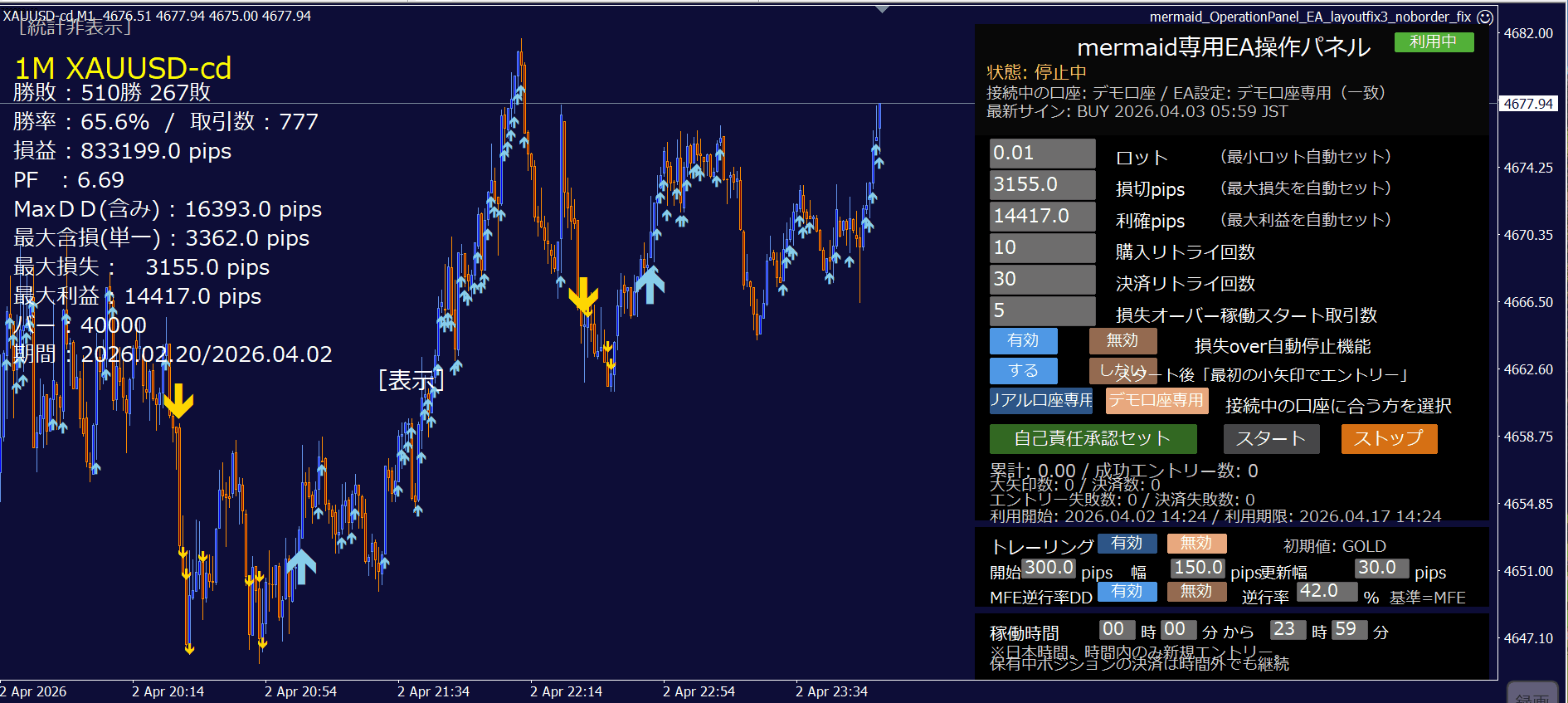This screenshot has height=703, width=1568.
Task: Click the ロット input field showing 0.01
Action: [x=1043, y=154]
